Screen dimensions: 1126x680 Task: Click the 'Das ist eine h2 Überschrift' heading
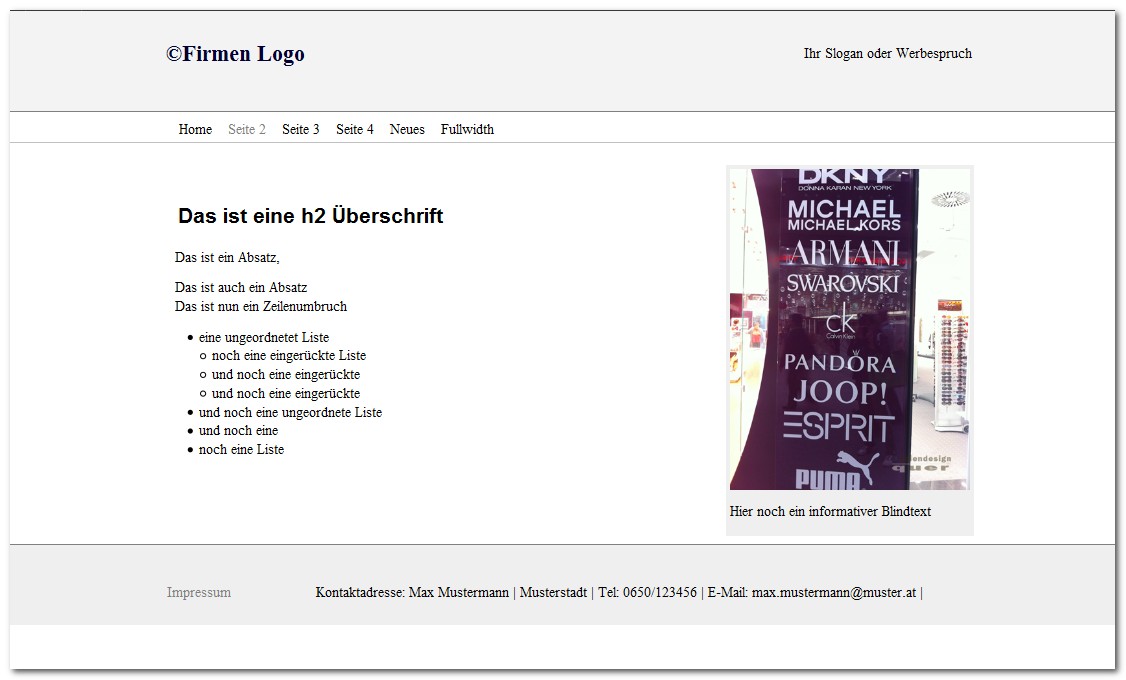coord(310,216)
